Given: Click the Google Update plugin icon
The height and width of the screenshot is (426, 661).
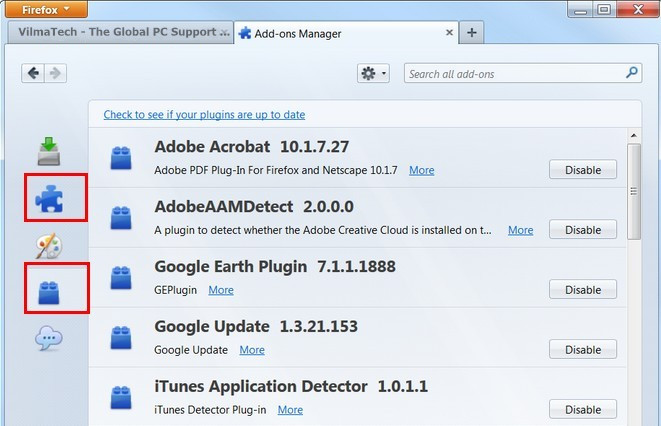Looking at the screenshot, I should [x=121, y=337].
